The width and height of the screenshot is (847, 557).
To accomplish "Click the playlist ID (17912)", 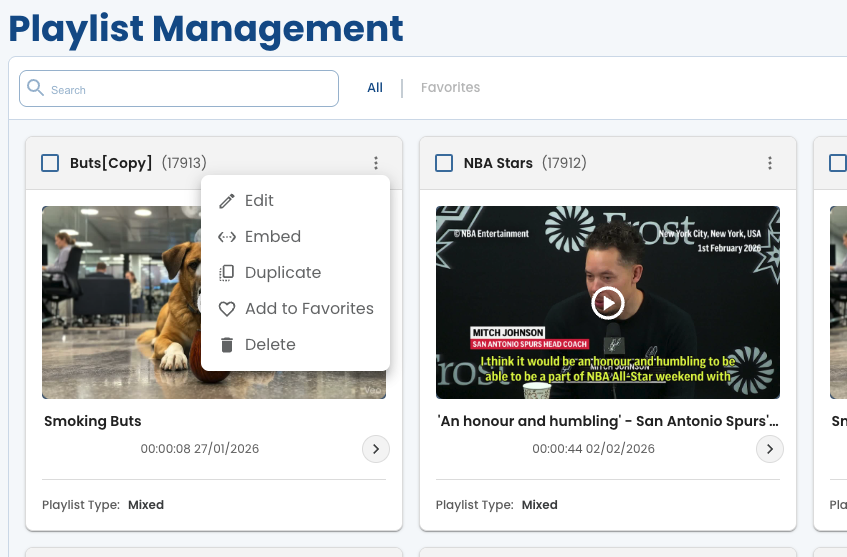I will (x=564, y=163).
